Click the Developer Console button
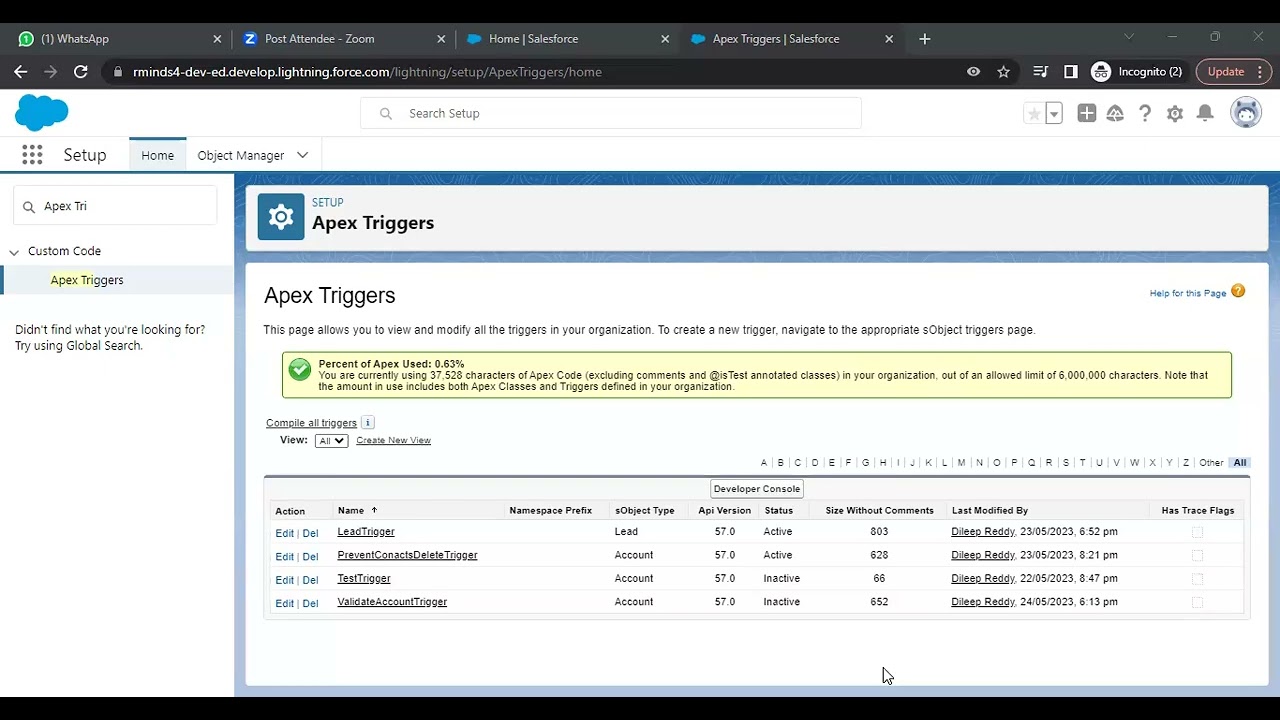The width and height of the screenshot is (1280, 720). tap(757, 489)
